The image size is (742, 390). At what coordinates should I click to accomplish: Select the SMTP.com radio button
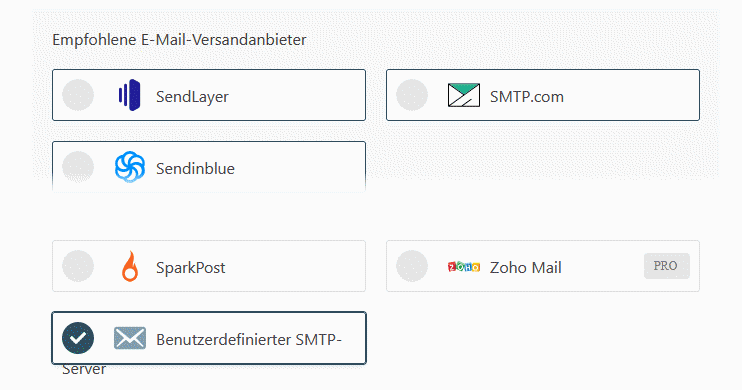point(412,95)
